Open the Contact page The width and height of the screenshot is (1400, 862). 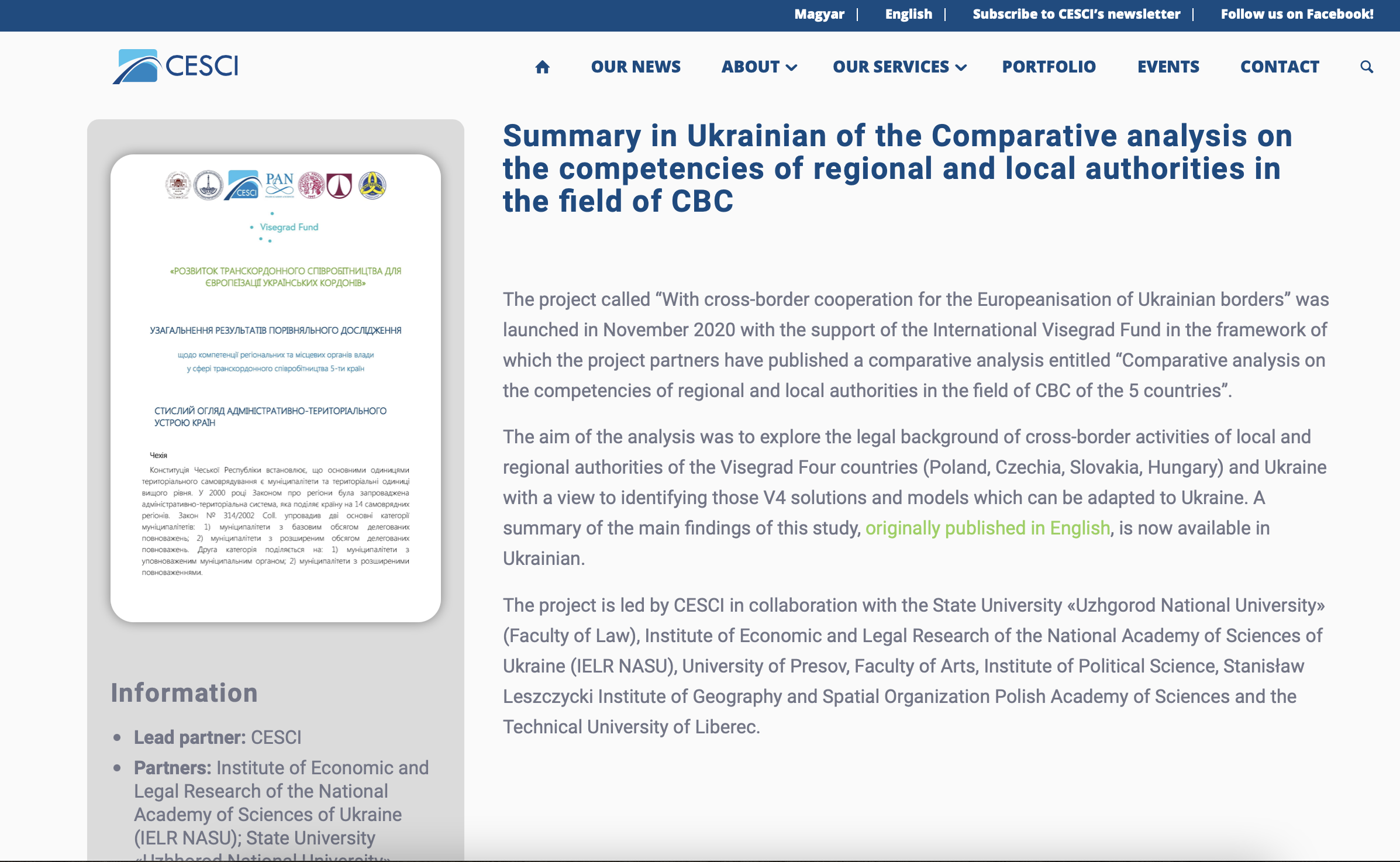click(x=1280, y=67)
